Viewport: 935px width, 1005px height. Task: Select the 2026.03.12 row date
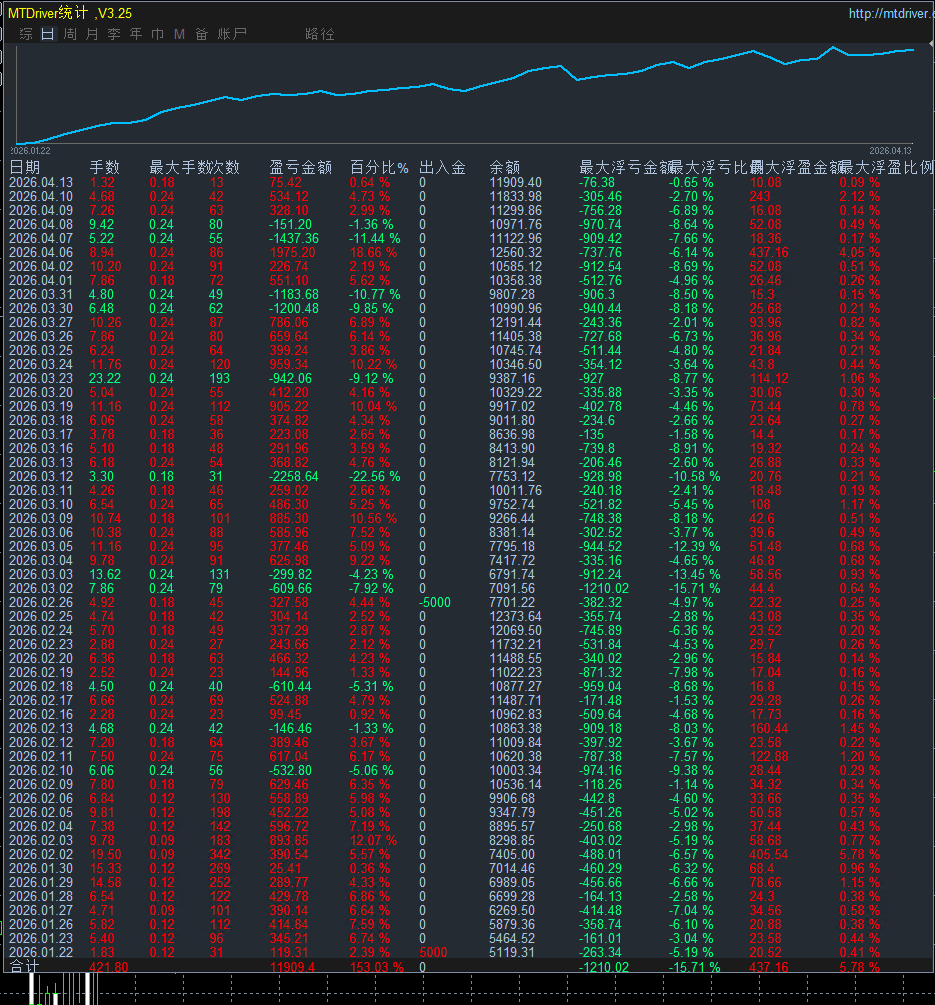pyautogui.click(x=41, y=476)
